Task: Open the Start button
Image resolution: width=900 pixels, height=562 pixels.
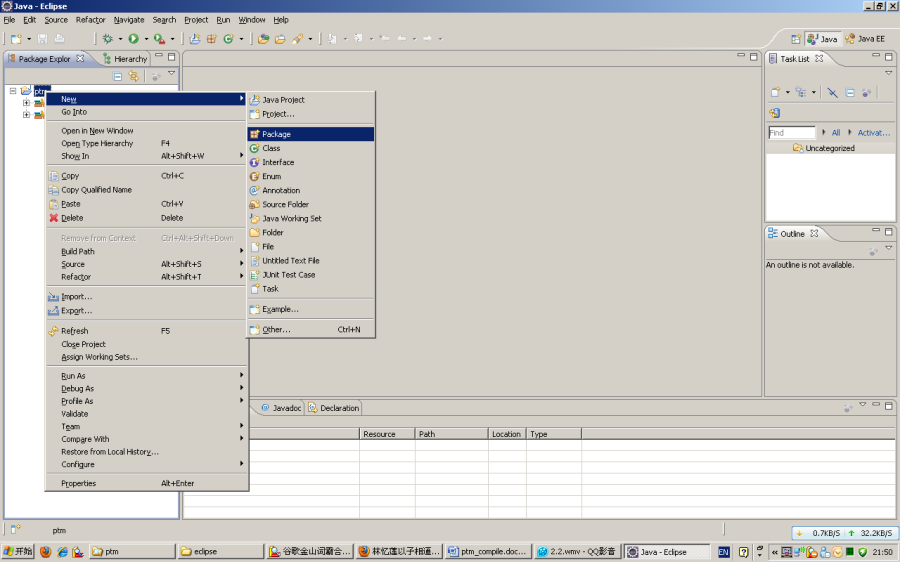Action: [x=18, y=552]
